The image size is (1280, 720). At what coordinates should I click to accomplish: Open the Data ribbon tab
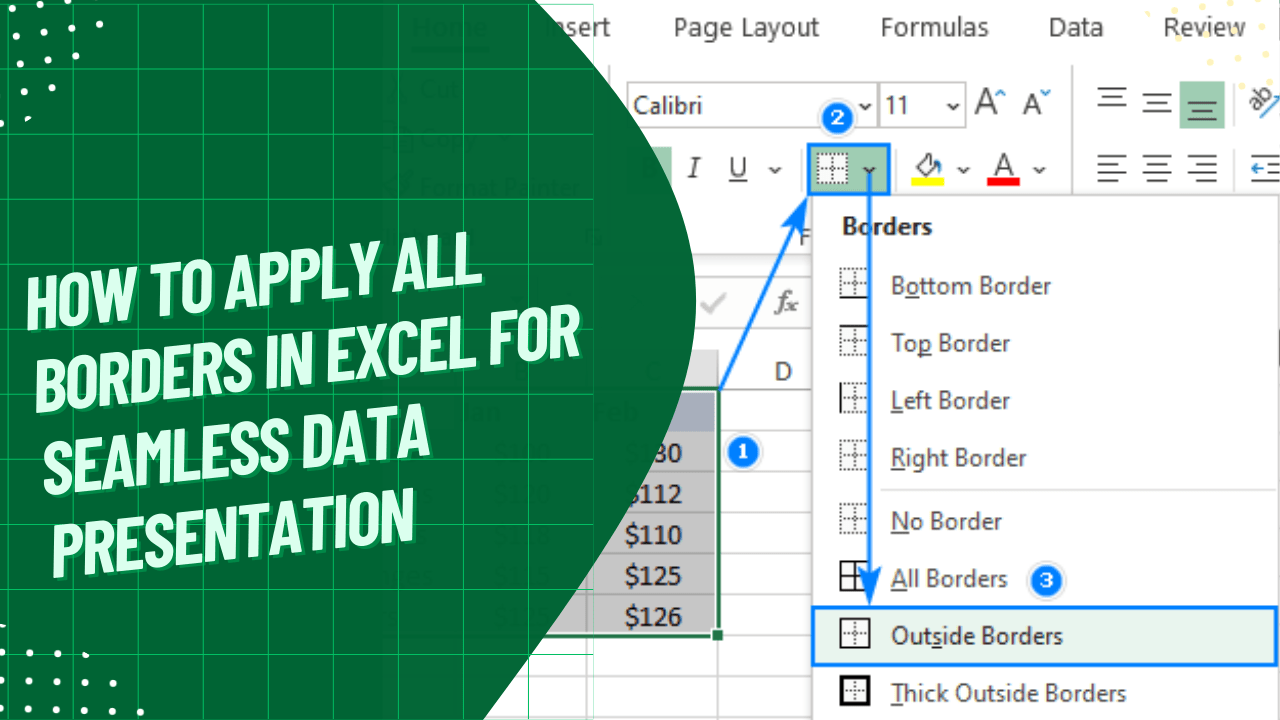click(x=1075, y=27)
